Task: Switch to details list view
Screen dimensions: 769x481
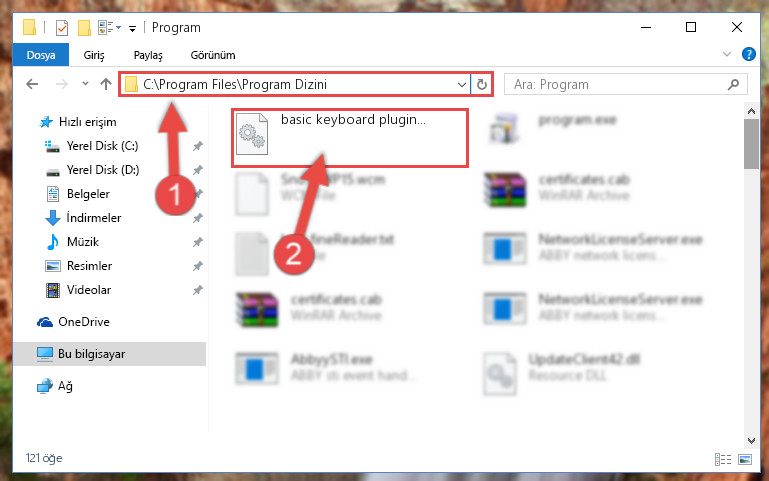Action: 723,459
